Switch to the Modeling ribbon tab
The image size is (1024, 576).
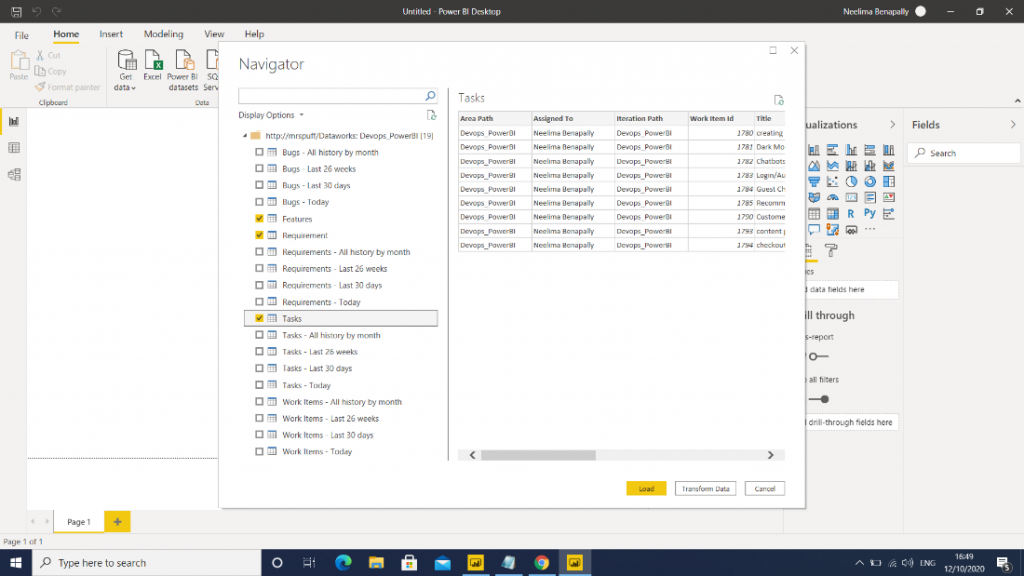pos(163,34)
